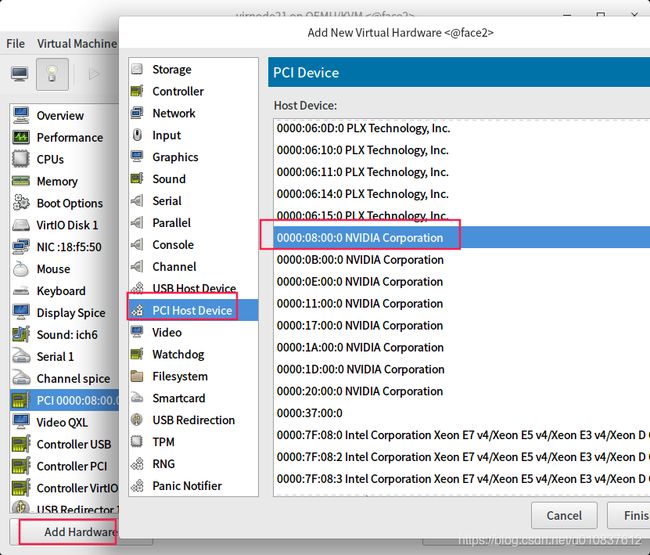
Task: Select VirtIO Disk 1 entry
Action: [64, 225]
